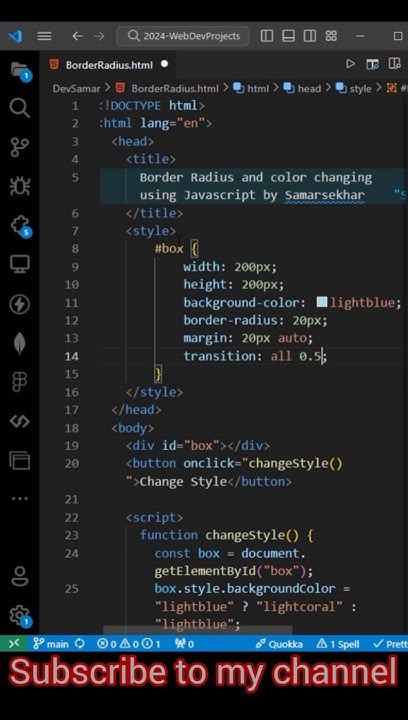This screenshot has height=720, width=408.
Task: Open the Explorer view in activity bar
Action: click(x=20, y=70)
